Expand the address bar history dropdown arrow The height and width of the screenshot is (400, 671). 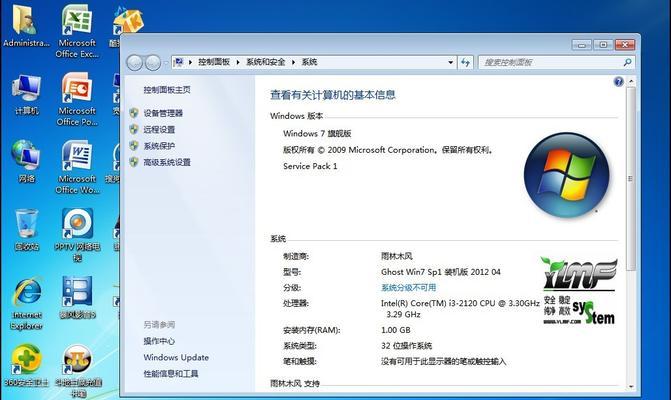click(451, 62)
